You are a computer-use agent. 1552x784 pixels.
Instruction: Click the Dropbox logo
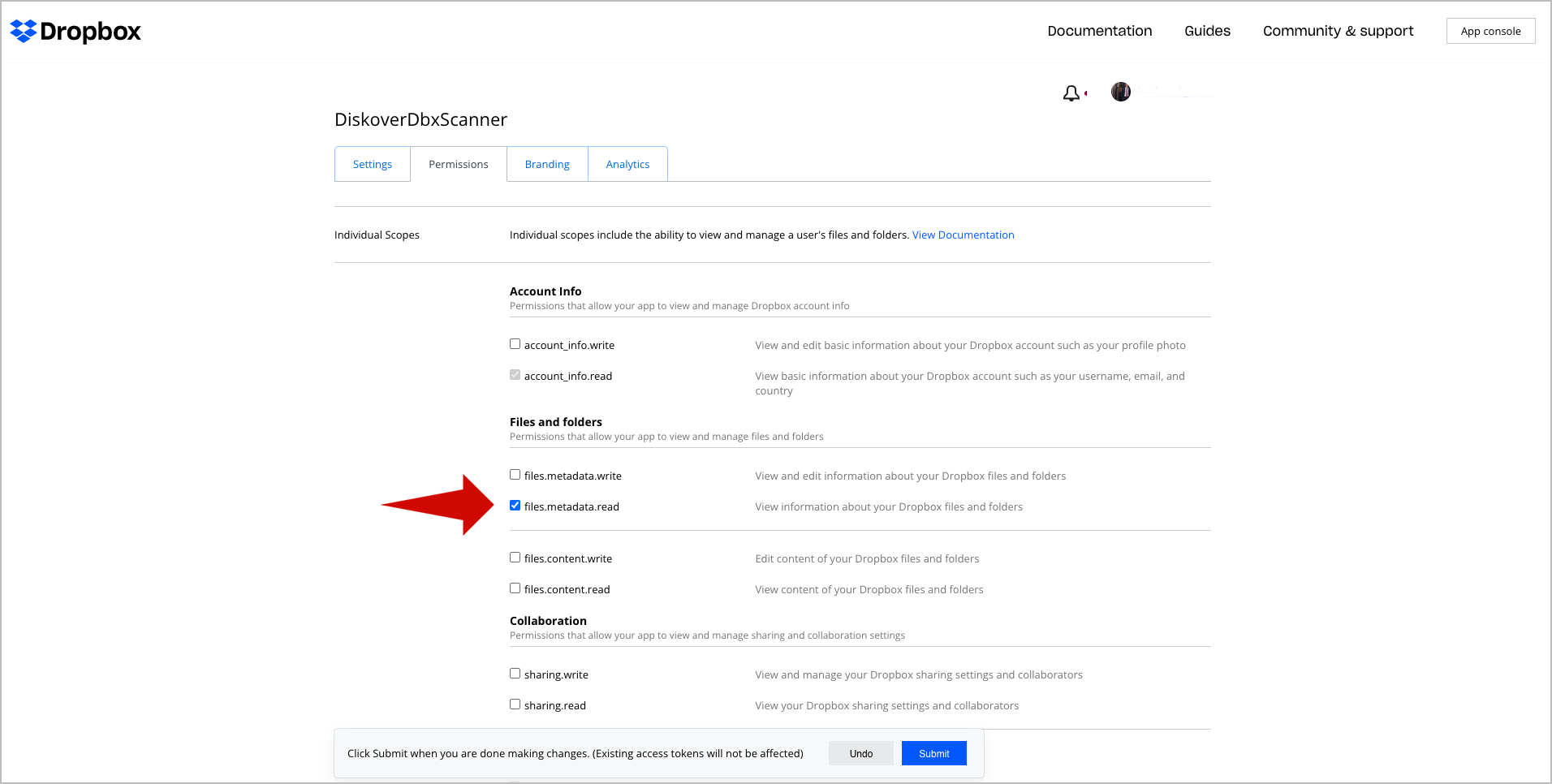click(x=75, y=31)
